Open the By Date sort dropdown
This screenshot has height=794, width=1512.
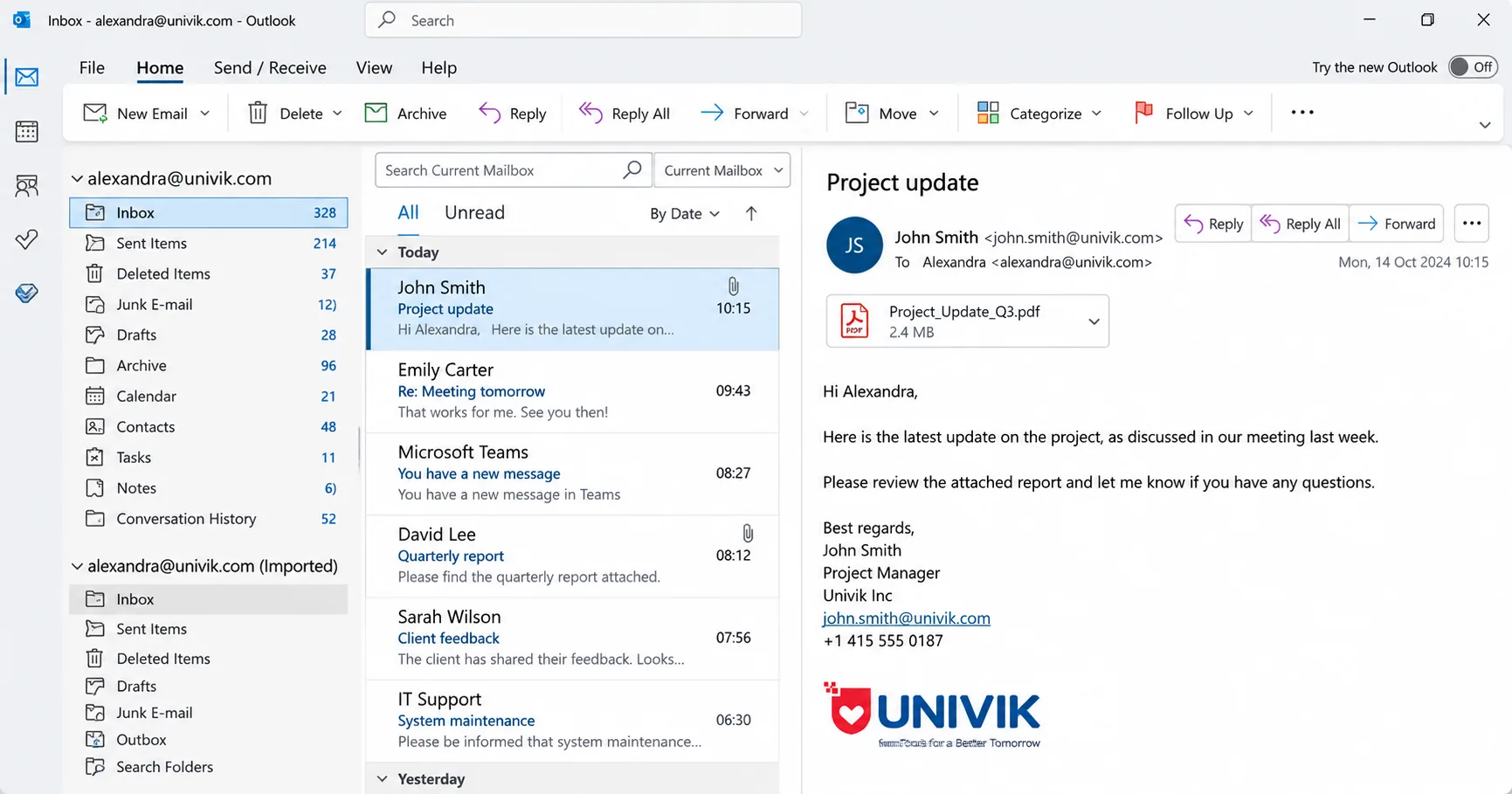click(685, 213)
